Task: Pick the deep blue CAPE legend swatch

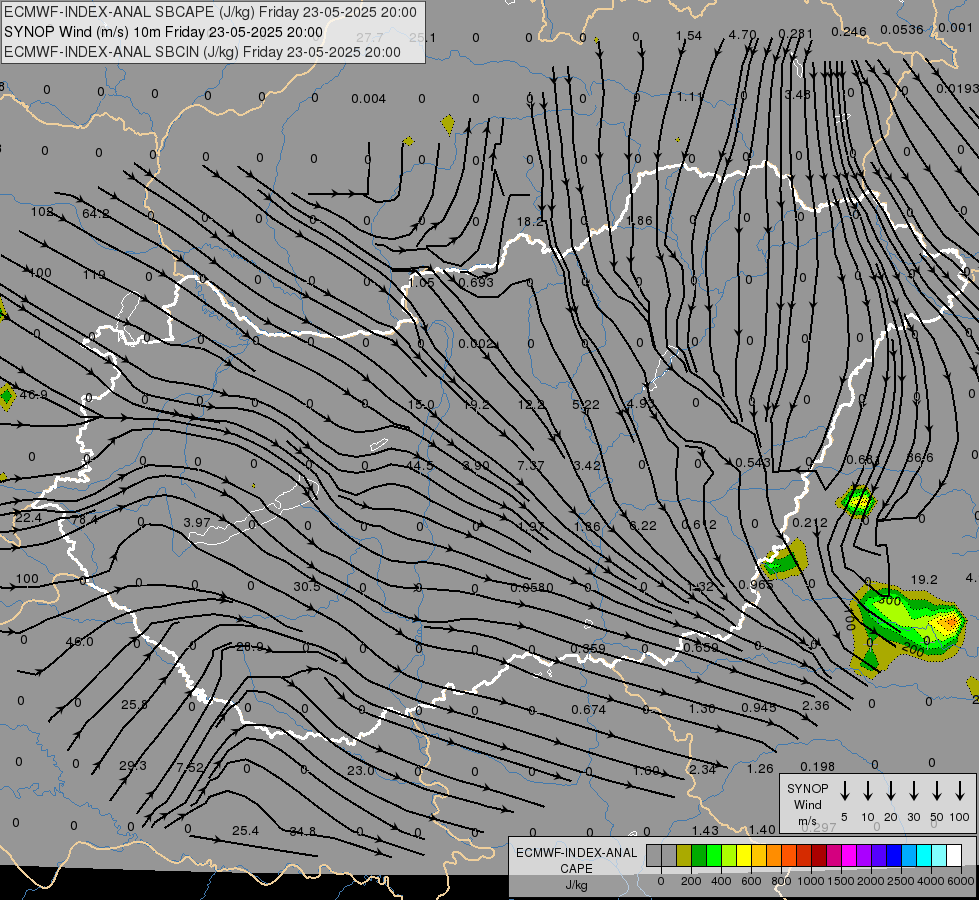Action: (893, 855)
